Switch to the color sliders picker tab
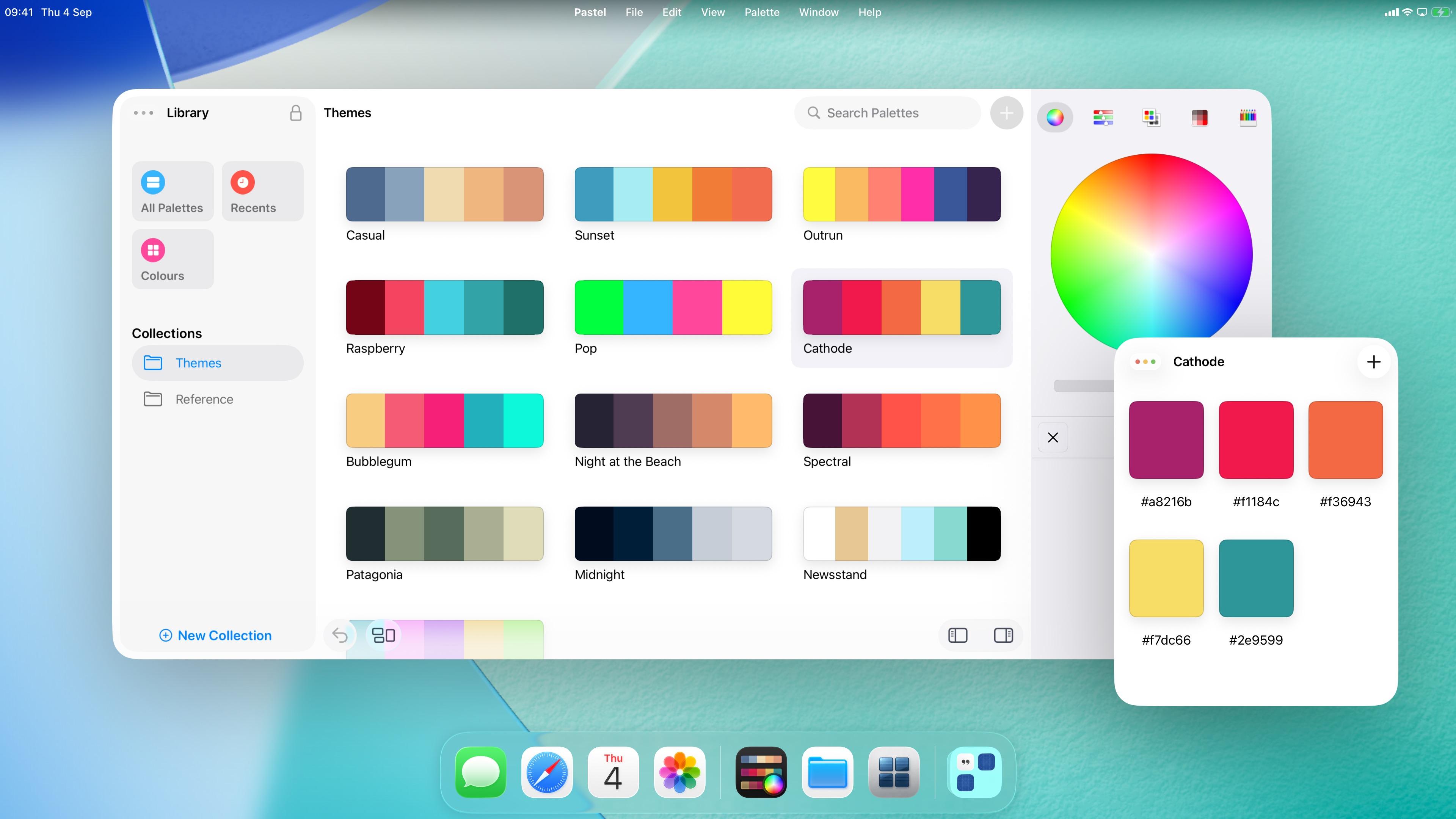 [x=1103, y=118]
